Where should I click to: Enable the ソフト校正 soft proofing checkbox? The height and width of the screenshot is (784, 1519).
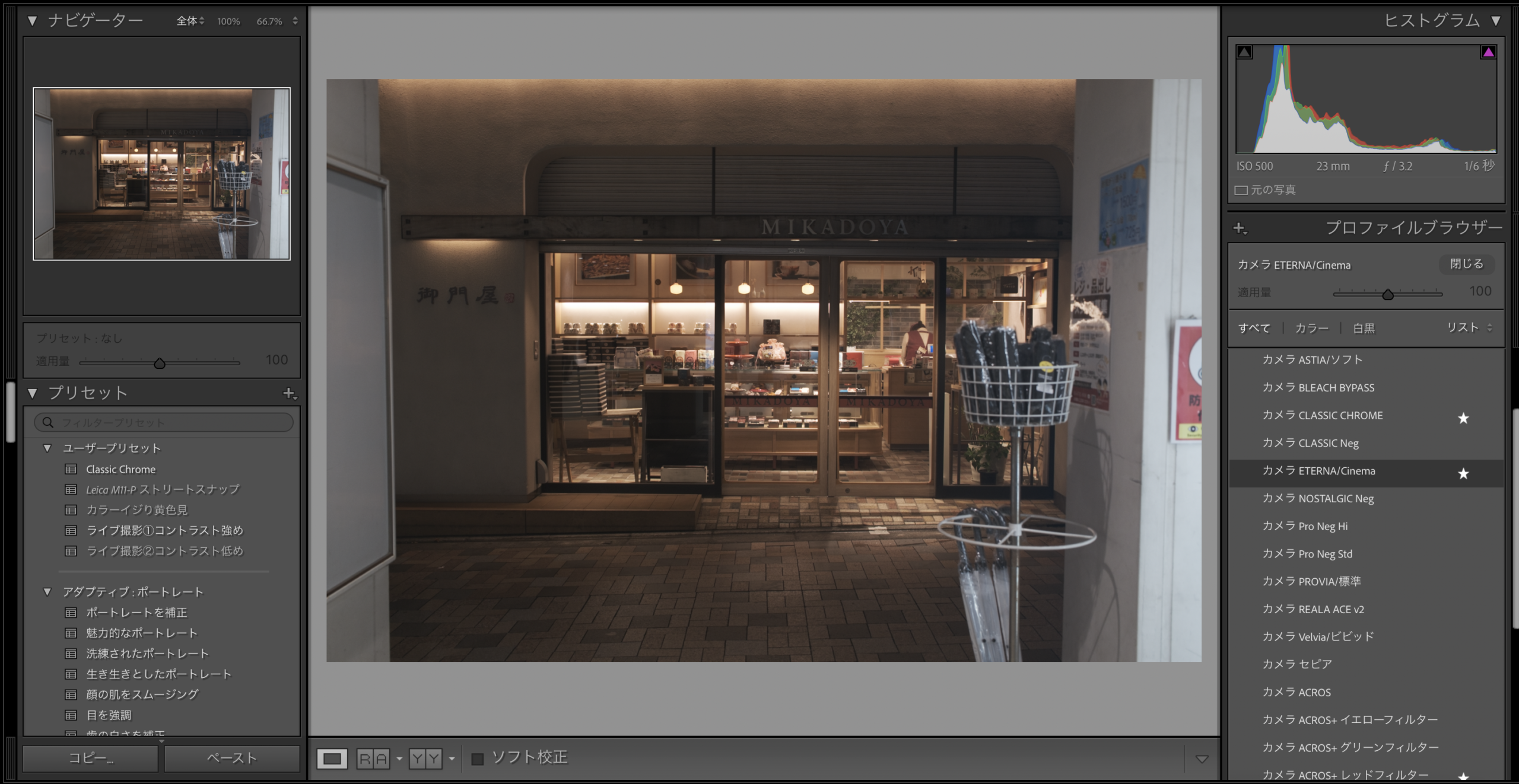pyautogui.click(x=477, y=759)
